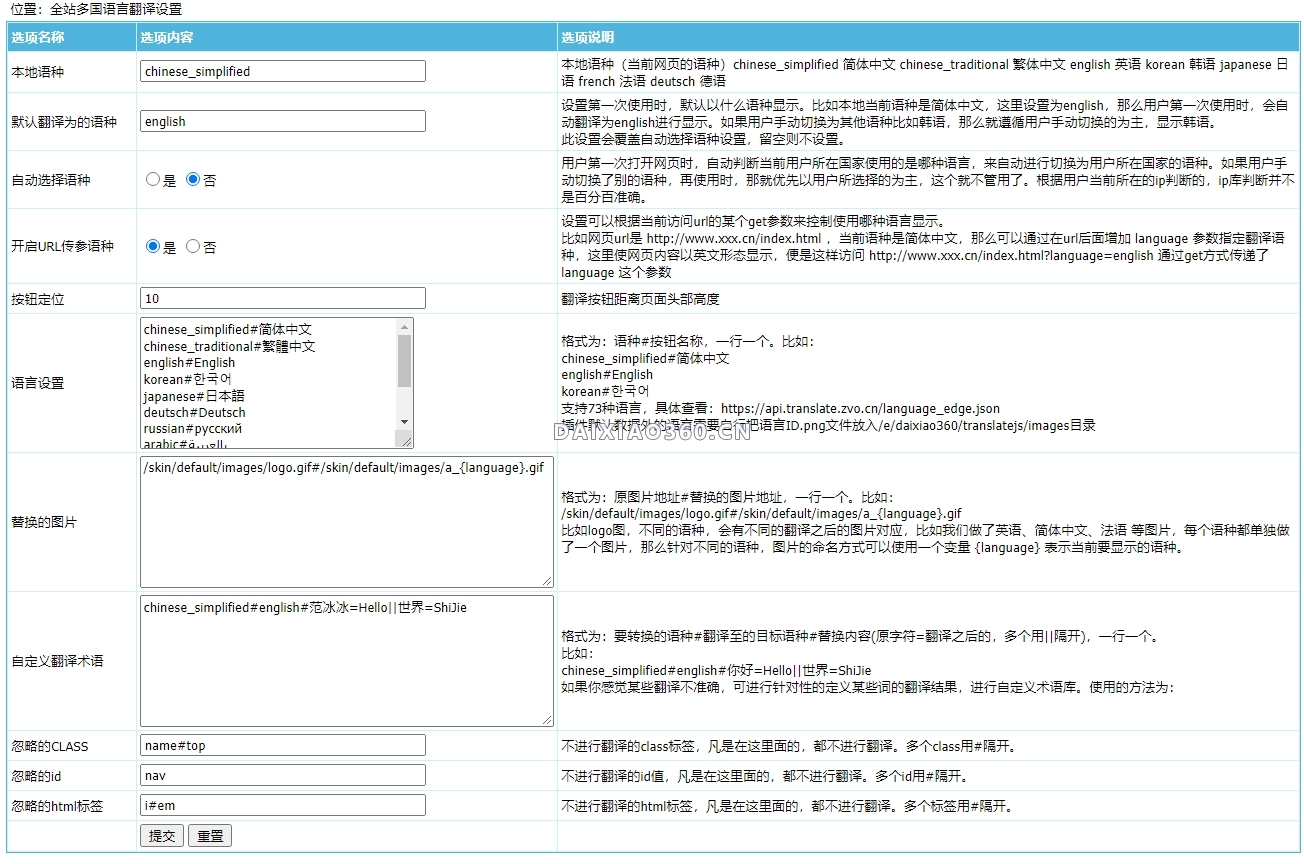Click inside the 自定义翻译术语 textarea
Screen dimensions: 1304x864
click(346, 661)
